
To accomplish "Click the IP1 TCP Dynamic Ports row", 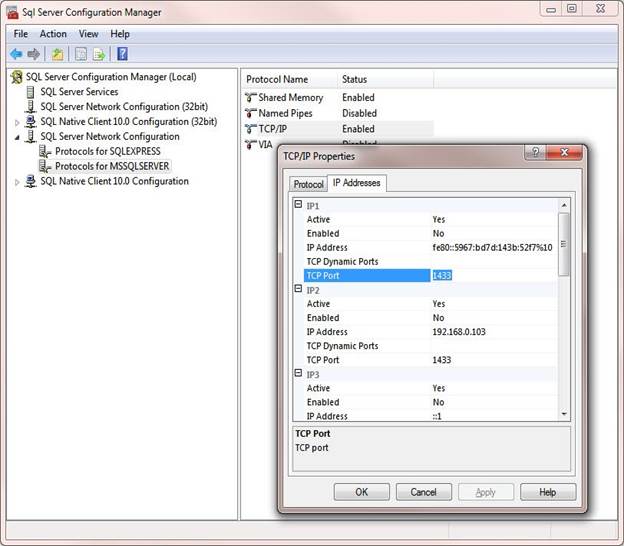I will 430,261.
